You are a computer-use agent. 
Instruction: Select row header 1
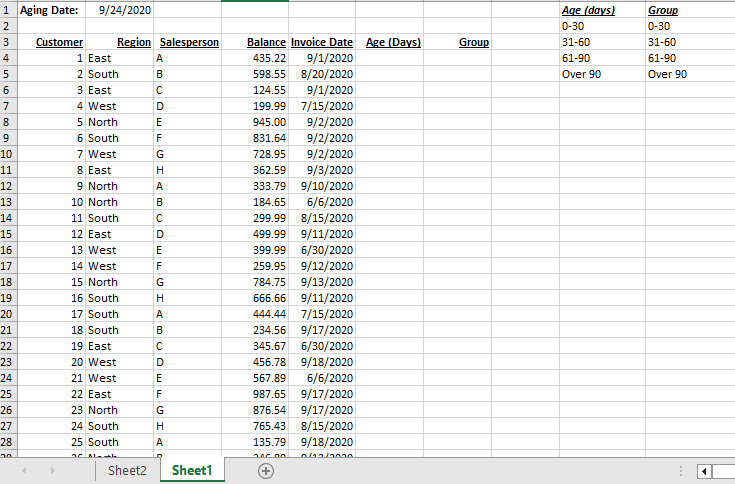(x=6, y=10)
